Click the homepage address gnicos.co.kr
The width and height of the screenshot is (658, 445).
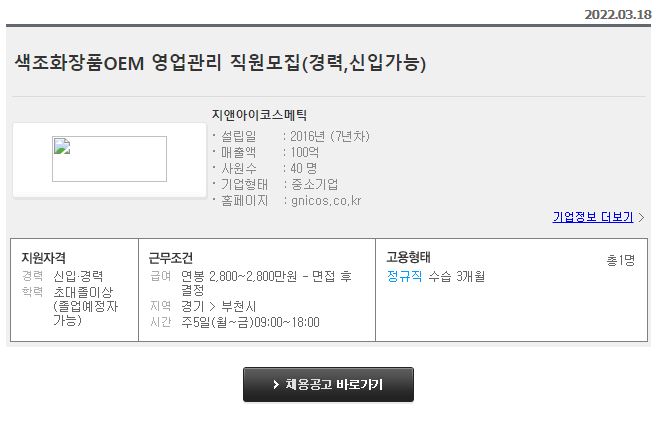tap(326, 201)
